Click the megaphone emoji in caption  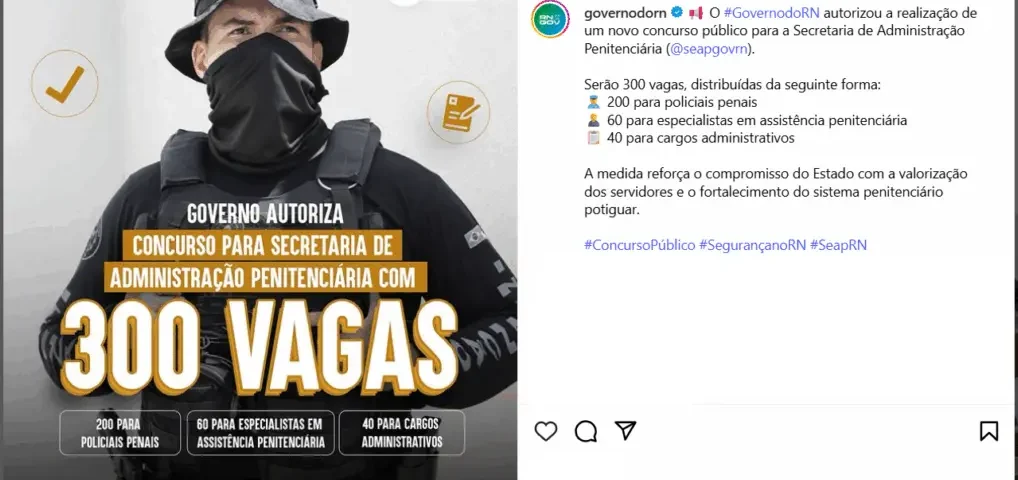pos(696,13)
